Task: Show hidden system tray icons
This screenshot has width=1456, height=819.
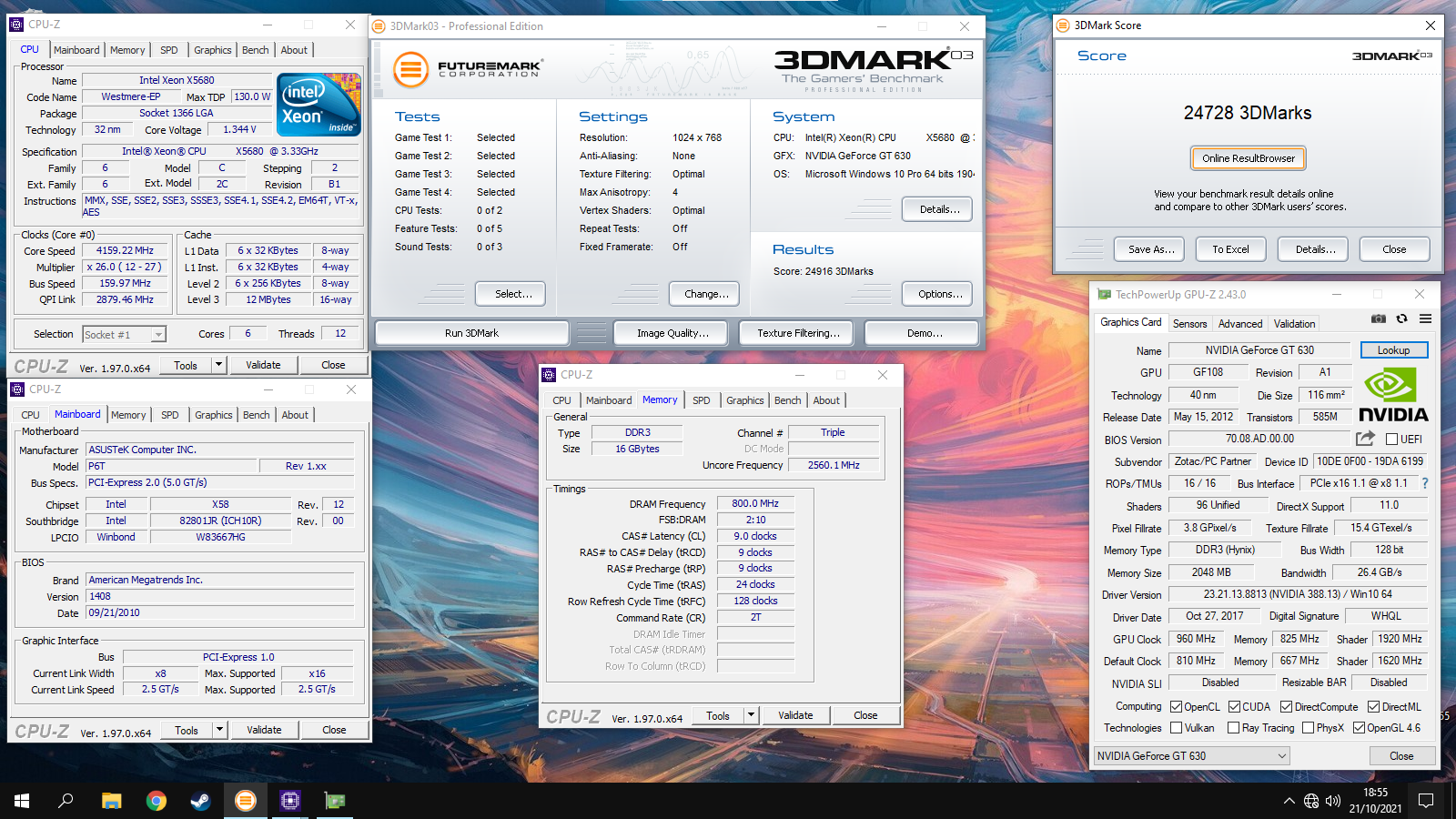Action: click(x=1289, y=801)
